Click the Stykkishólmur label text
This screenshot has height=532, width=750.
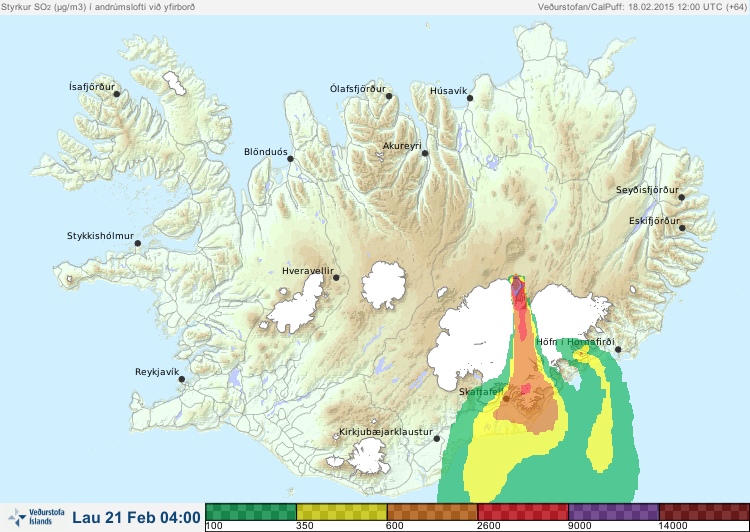pos(100,236)
